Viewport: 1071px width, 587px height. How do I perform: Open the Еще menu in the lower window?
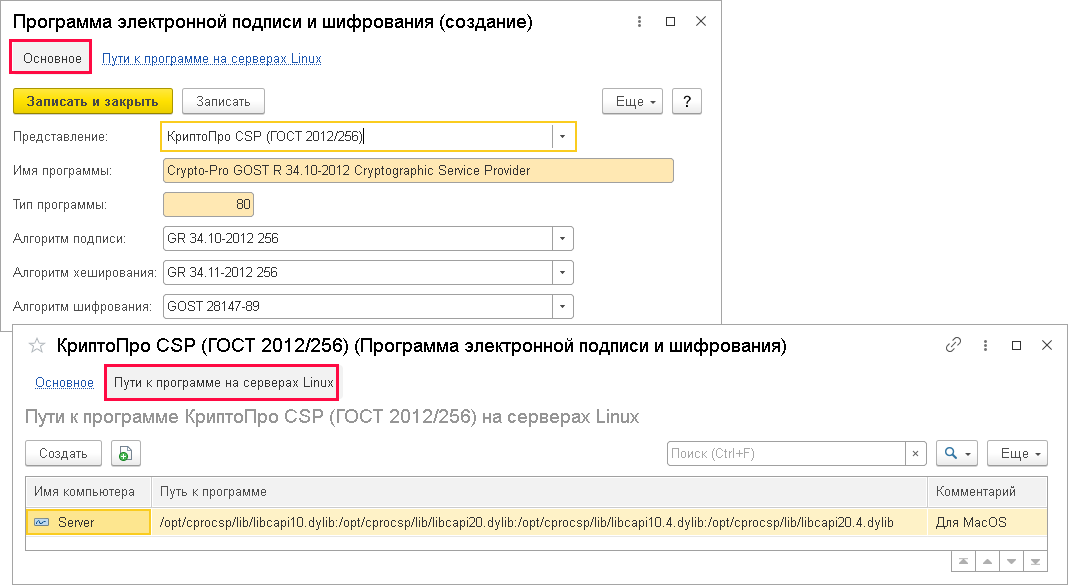tap(1017, 454)
